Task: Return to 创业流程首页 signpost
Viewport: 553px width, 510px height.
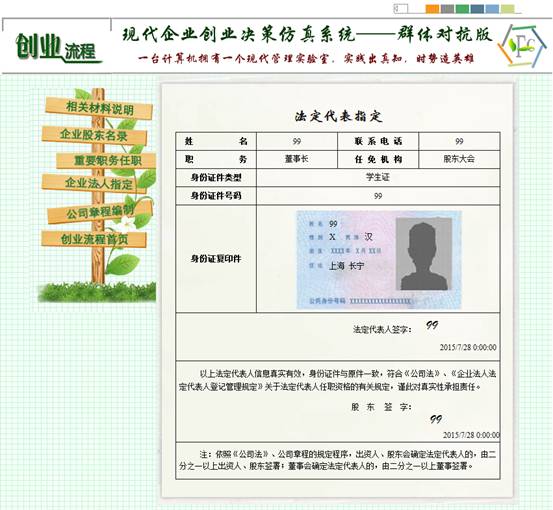Action: 94,239
